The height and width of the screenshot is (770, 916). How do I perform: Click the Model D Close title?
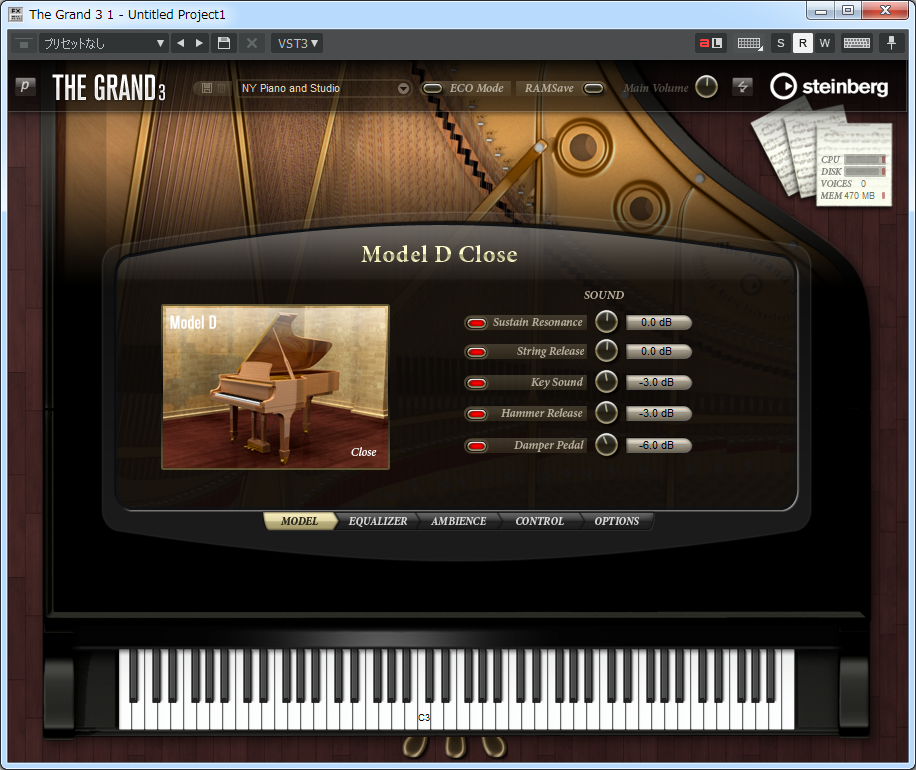coord(439,254)
